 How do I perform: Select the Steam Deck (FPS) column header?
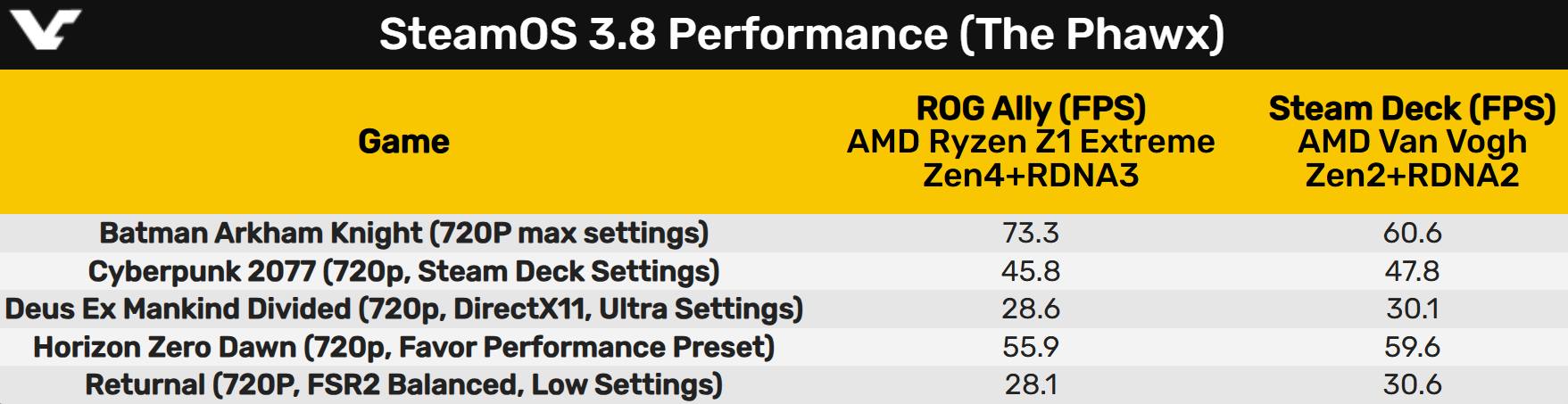pos(1412,109)
